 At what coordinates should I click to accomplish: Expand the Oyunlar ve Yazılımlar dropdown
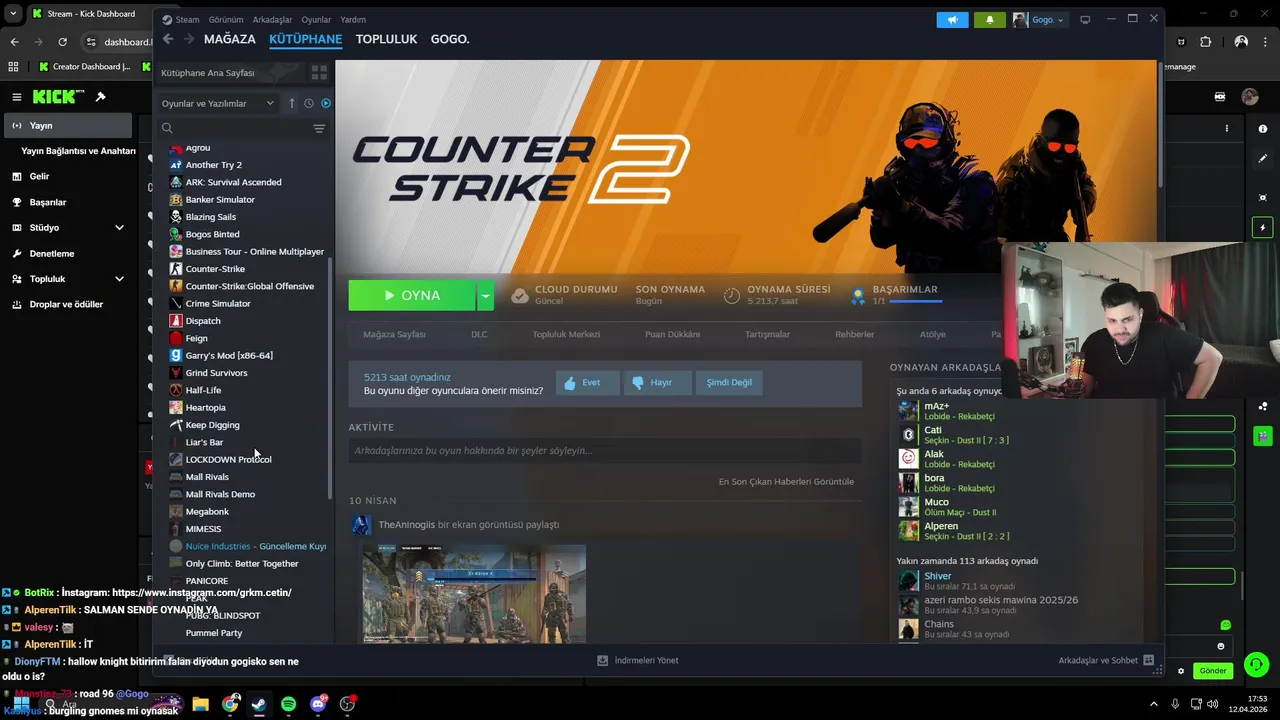(x=218, y=103)
